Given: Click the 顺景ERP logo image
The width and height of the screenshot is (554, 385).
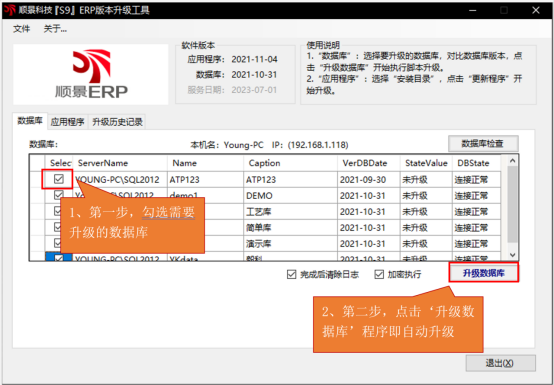Looking at the screenshot, I should (91, 74).
